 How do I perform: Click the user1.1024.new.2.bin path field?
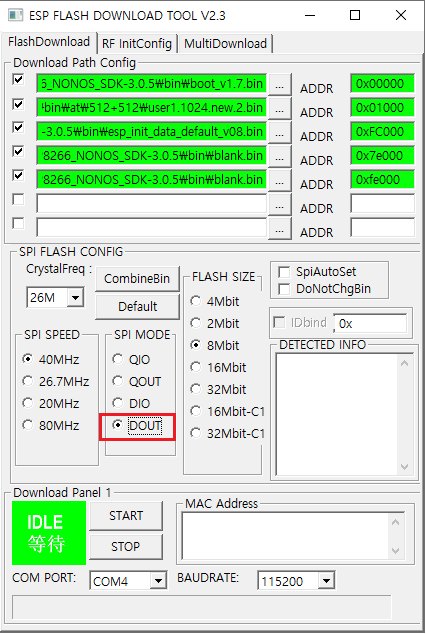click(152, 108)
